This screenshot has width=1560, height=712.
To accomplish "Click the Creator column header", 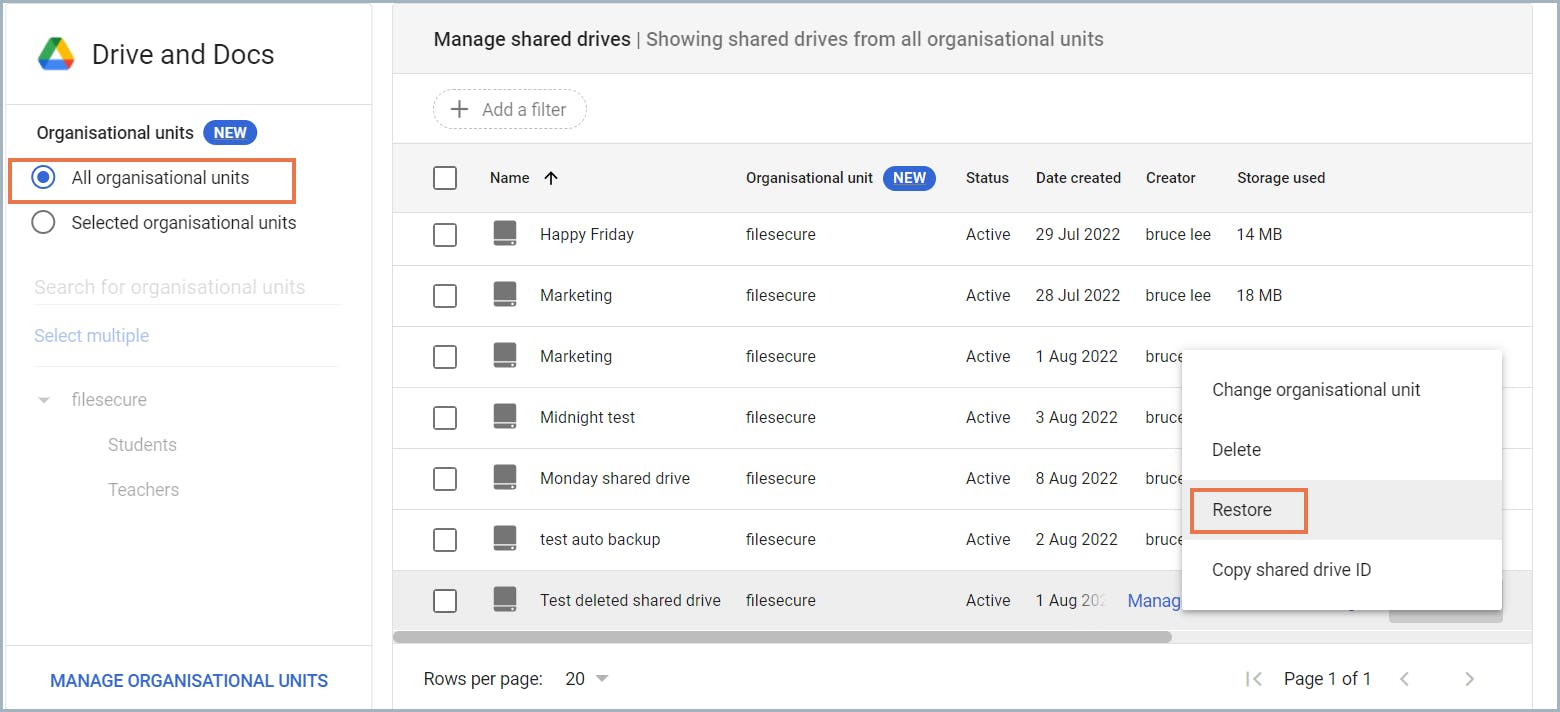I will 1171,178.
